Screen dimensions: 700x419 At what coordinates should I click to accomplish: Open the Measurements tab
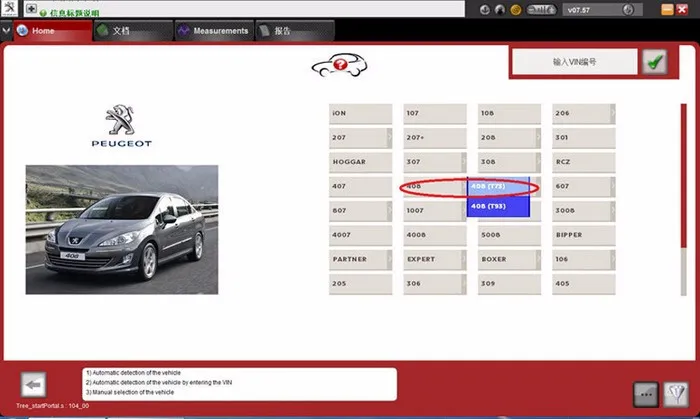(214, 31)
